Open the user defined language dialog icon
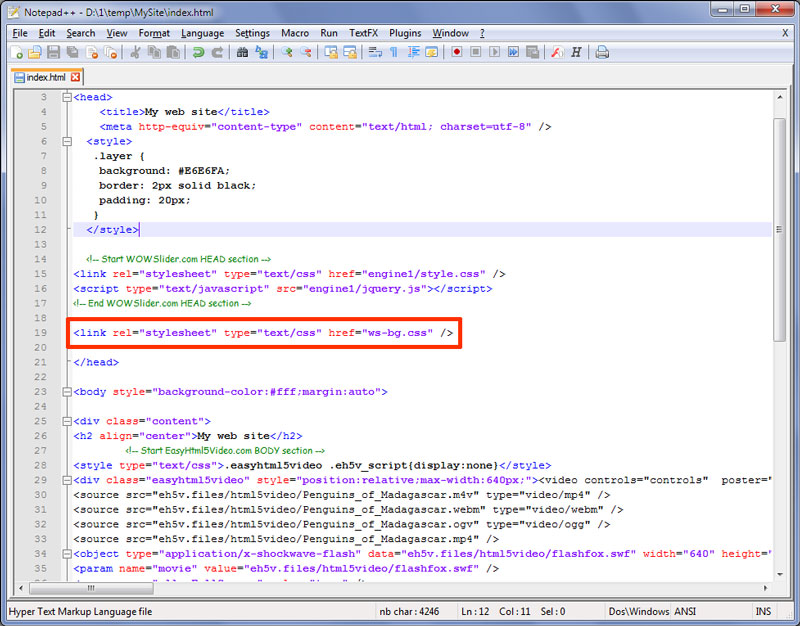800x626 pixels. point(432,52)
